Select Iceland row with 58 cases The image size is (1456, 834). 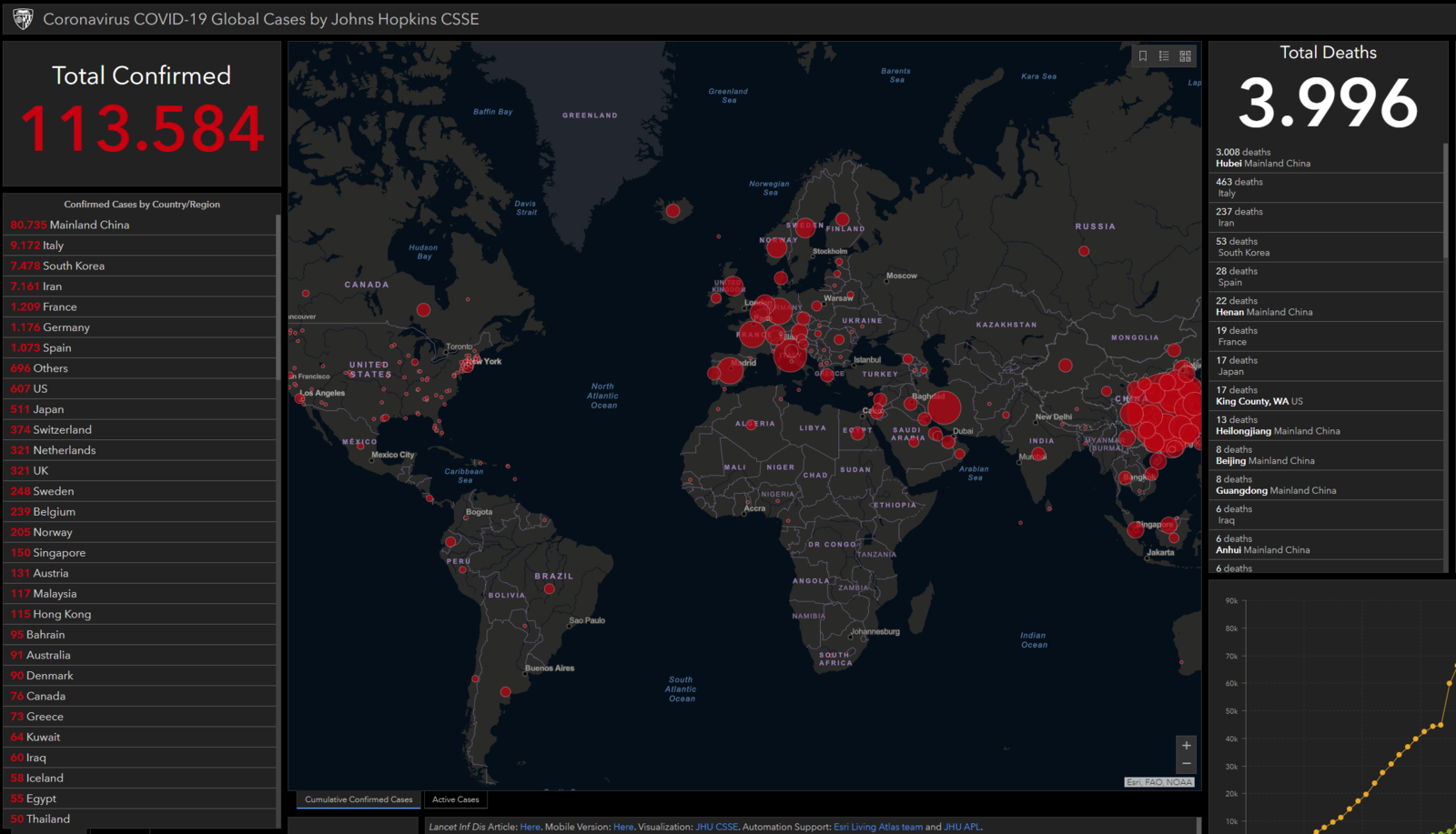[x=139, y=778]
